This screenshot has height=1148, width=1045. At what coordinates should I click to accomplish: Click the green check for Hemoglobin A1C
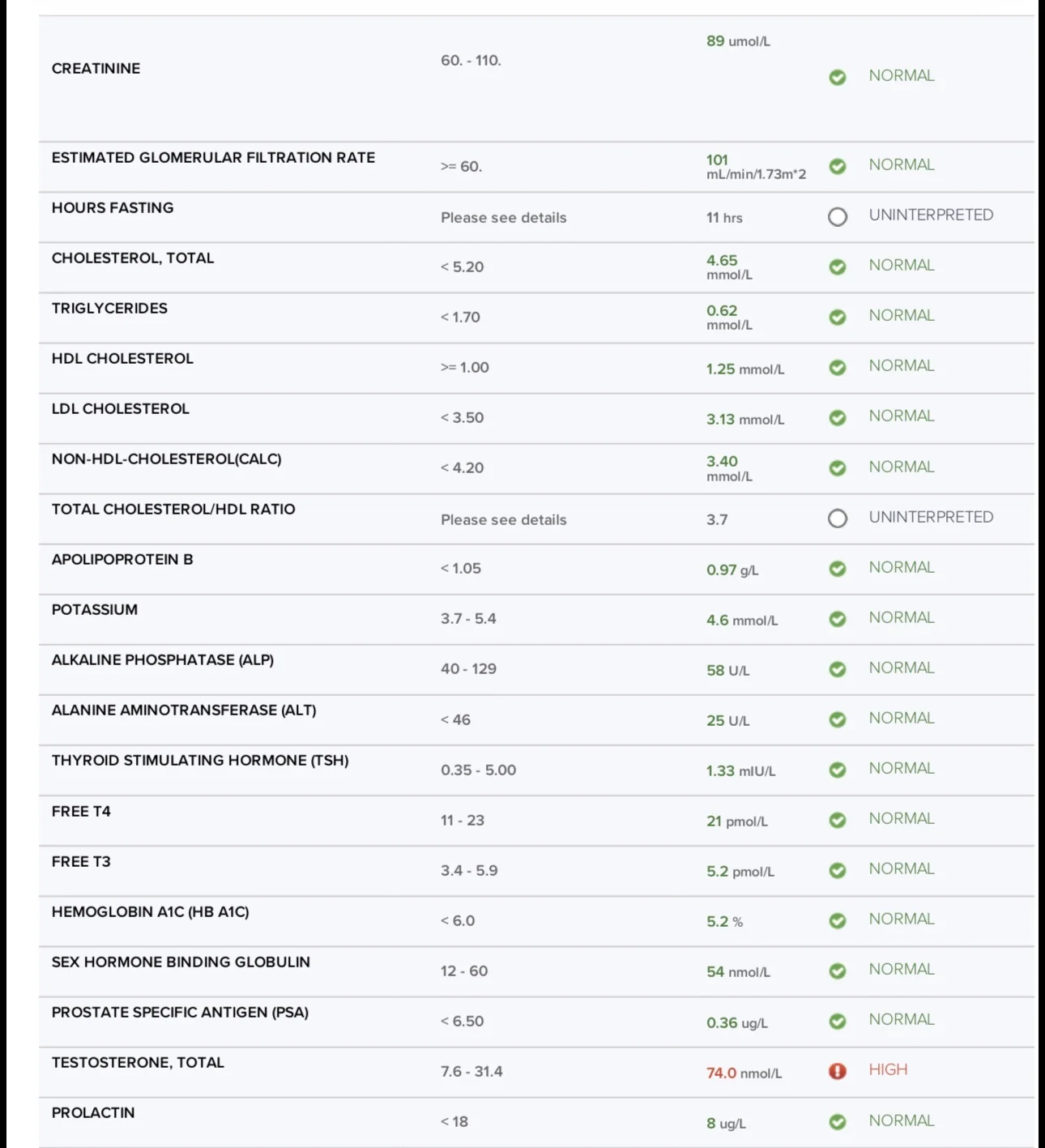(838, 920)
